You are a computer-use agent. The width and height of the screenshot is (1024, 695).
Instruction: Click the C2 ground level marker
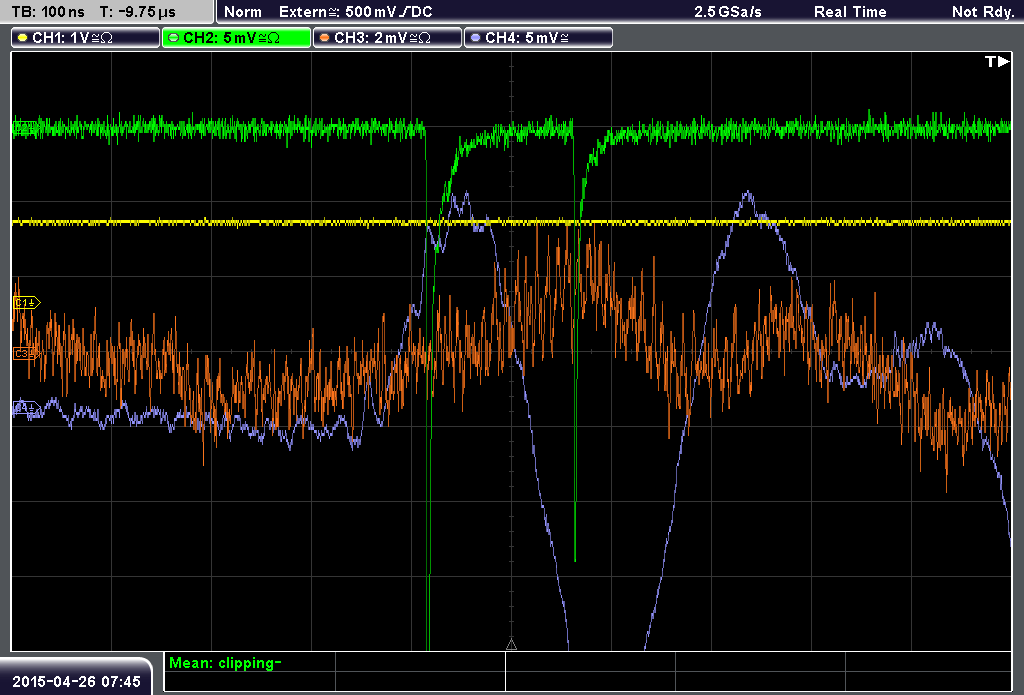pos(25,127)
